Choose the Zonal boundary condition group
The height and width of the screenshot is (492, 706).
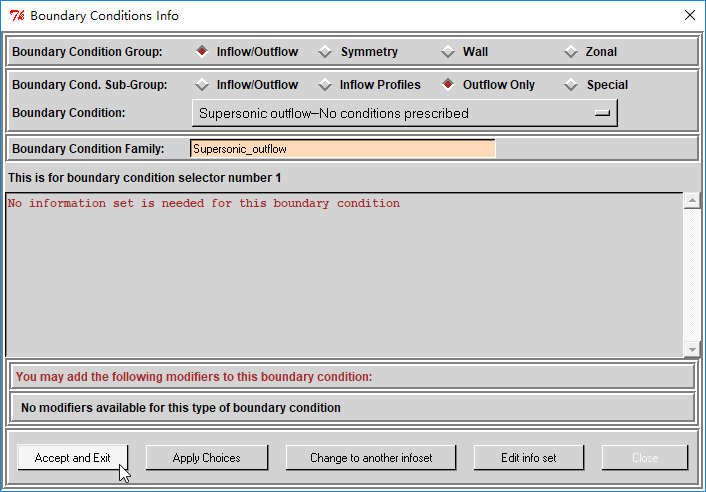(x=571, y=52)
